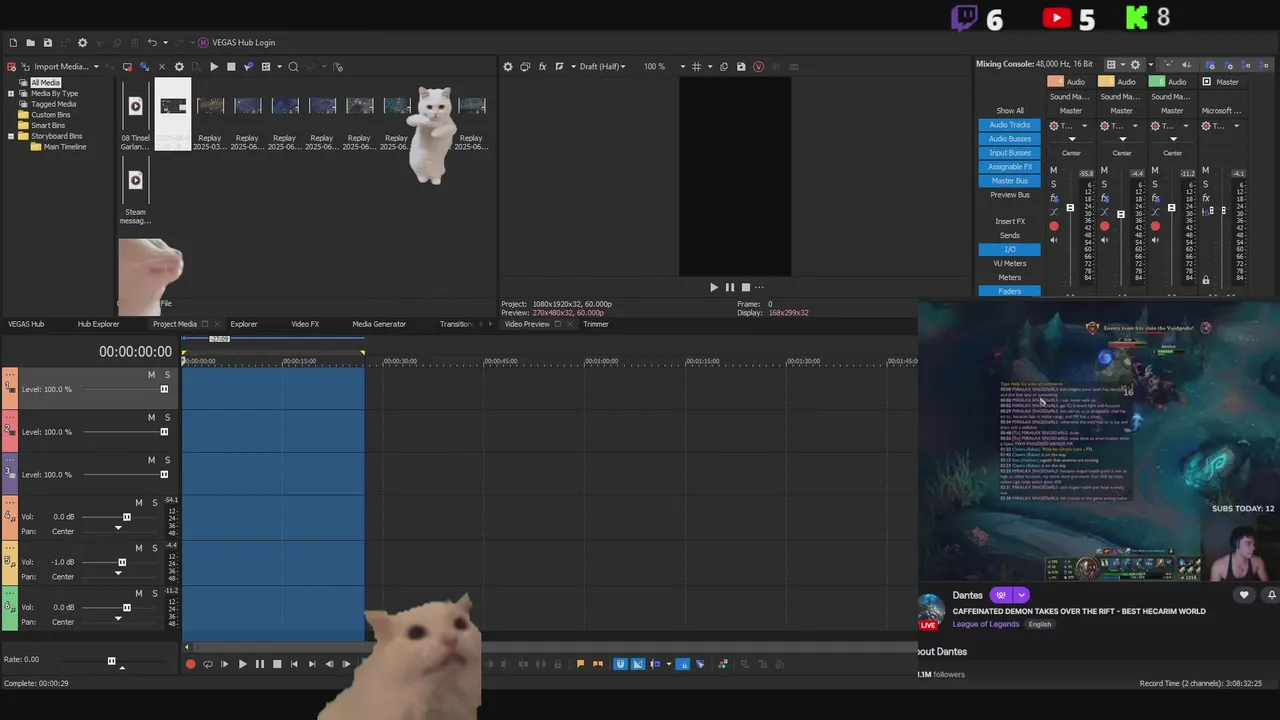Mute video track 1

click(152, 375)
